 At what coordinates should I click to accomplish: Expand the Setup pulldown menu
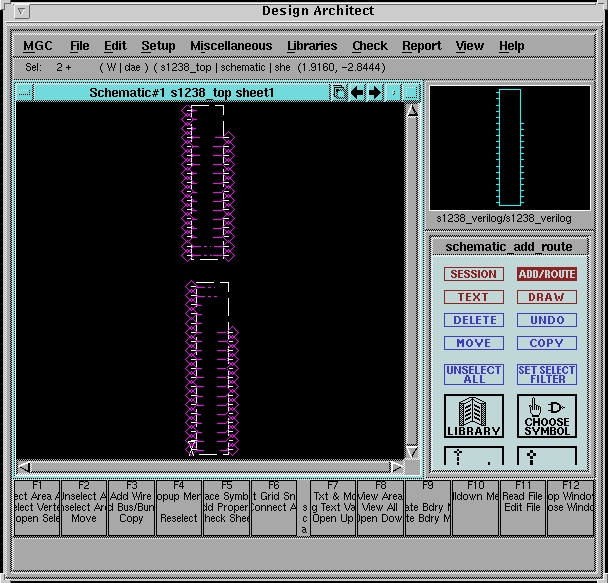pos(158,46)
